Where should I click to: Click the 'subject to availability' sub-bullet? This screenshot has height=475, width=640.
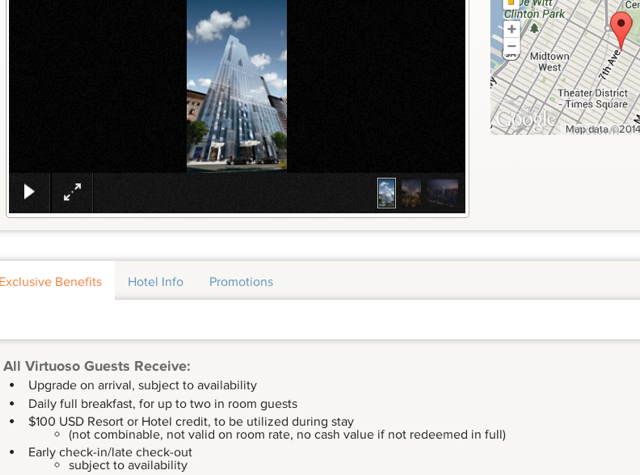coord(128,465)
